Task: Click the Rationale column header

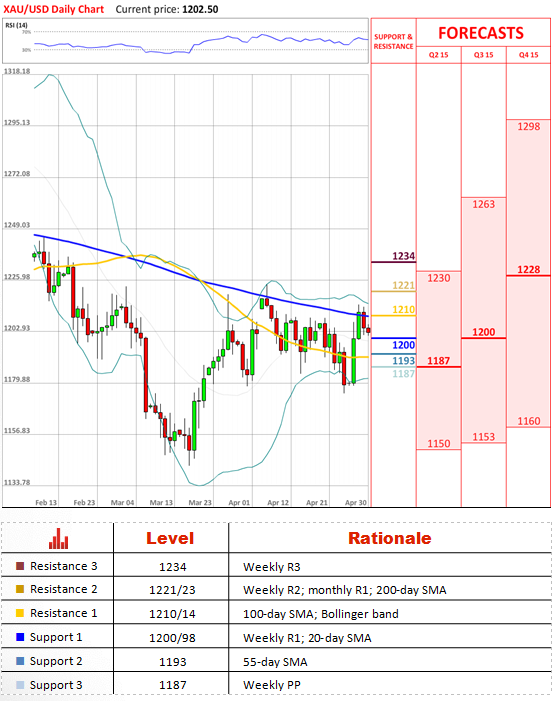Action: click(390, 538)
